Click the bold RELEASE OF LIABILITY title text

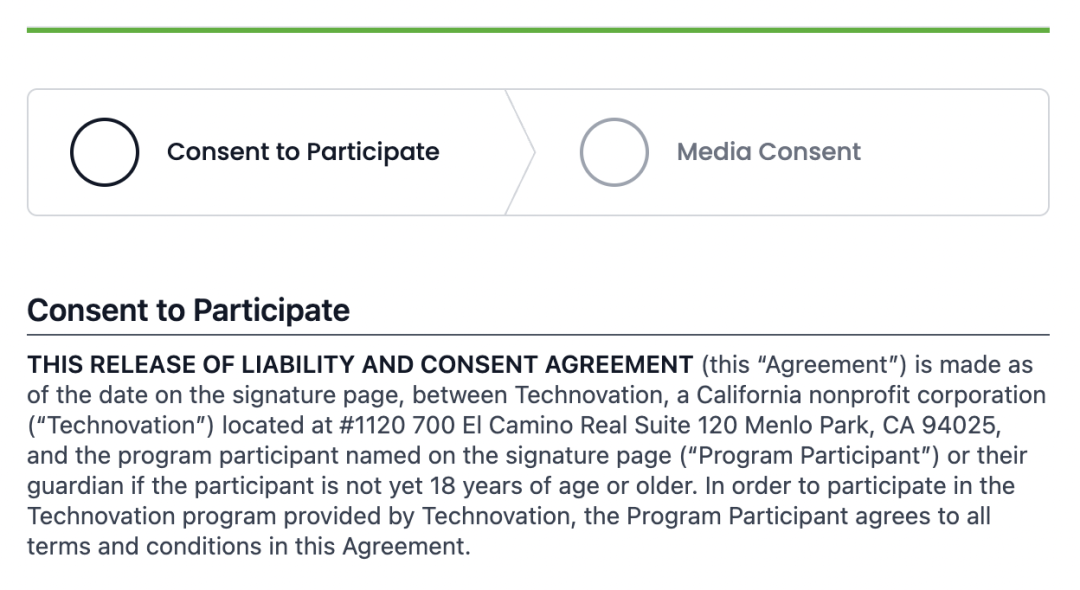click(x=360, y=365)
